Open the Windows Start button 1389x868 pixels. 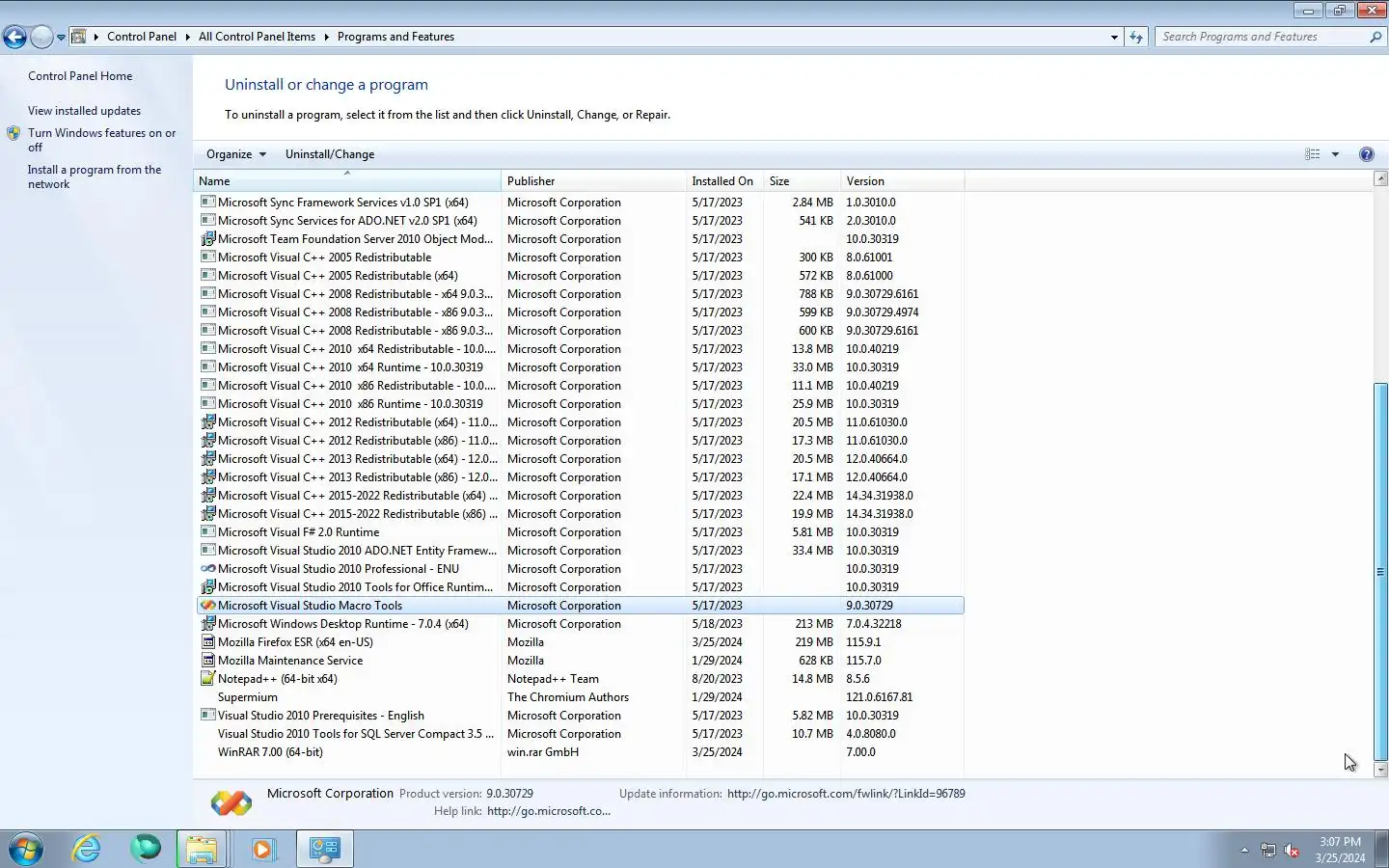click(26, 849)
